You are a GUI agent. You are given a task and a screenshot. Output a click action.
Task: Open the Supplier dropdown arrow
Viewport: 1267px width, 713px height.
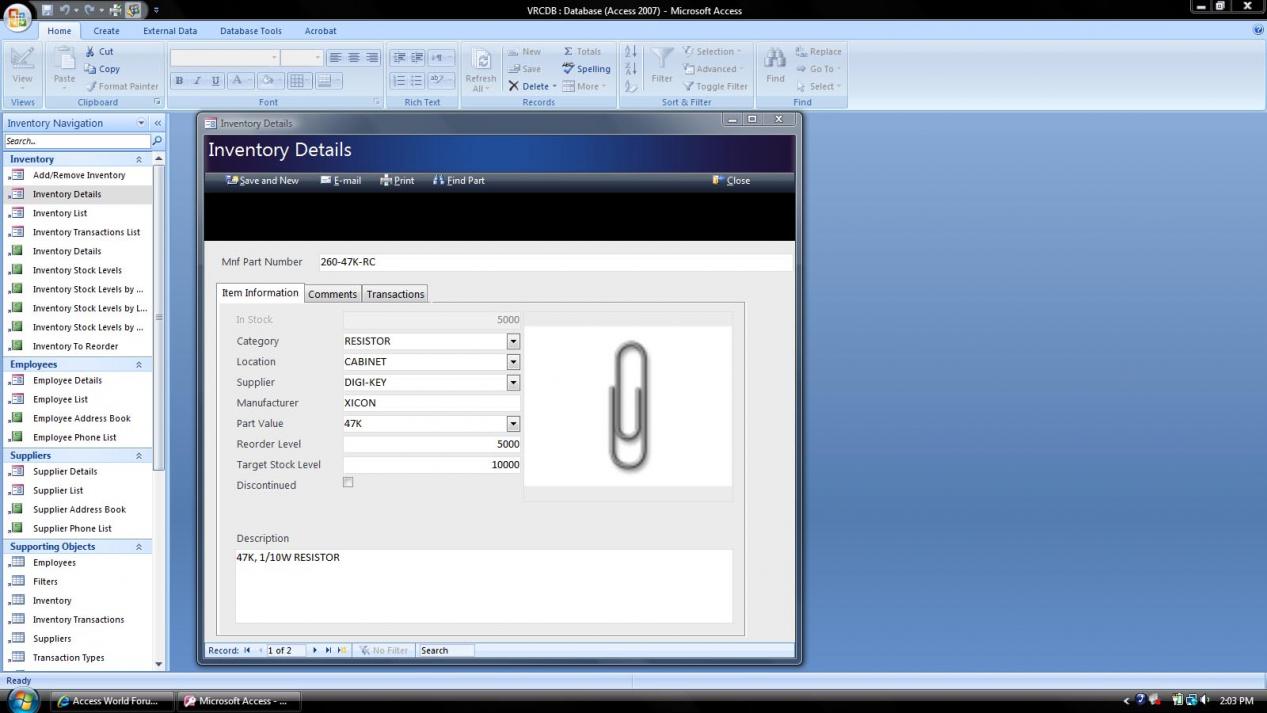coord(513,382)
